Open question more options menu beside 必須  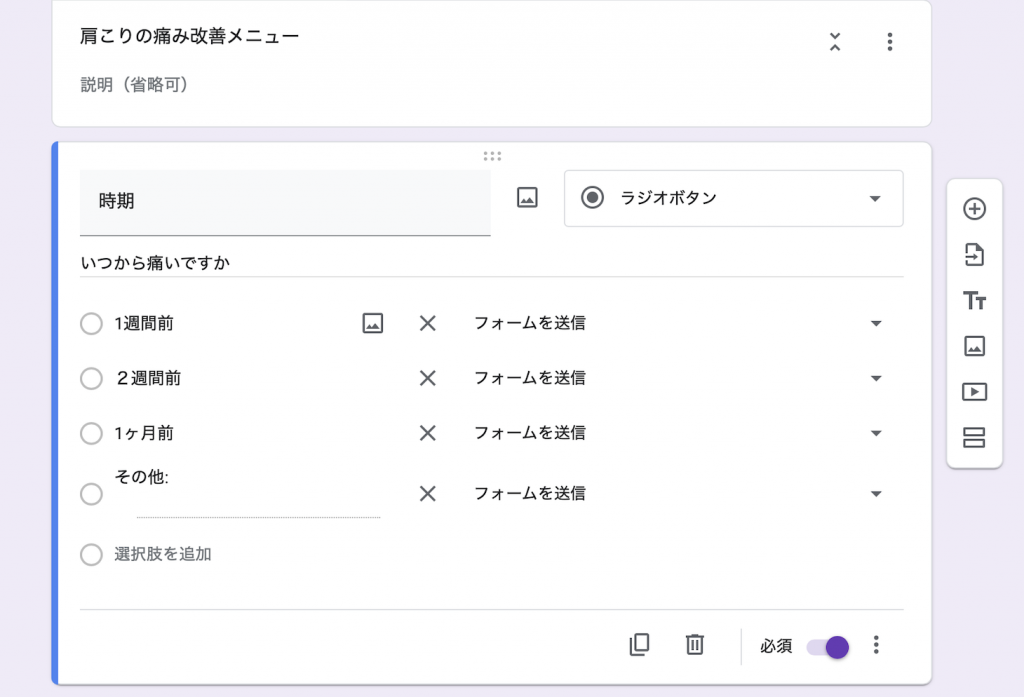click(876, 645)
